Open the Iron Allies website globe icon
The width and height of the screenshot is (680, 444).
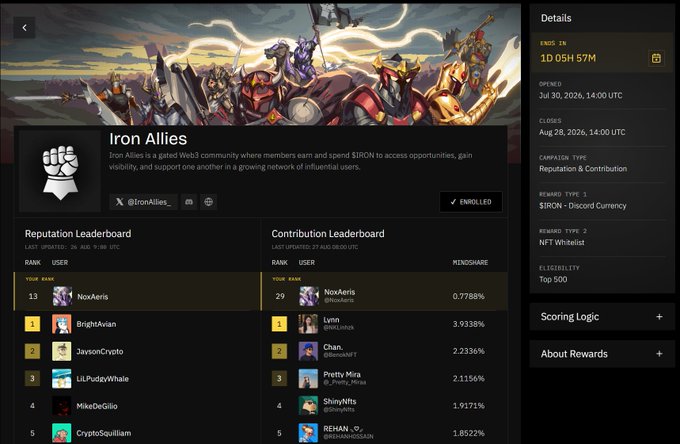coord(209,202)
